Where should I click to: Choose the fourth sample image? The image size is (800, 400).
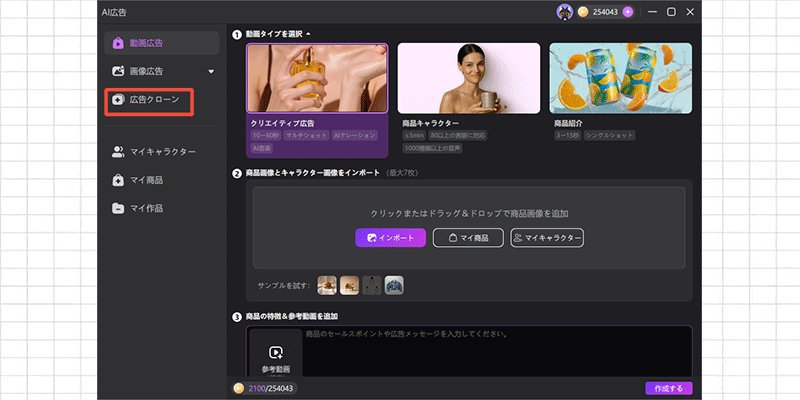click(x=394, y=285)
